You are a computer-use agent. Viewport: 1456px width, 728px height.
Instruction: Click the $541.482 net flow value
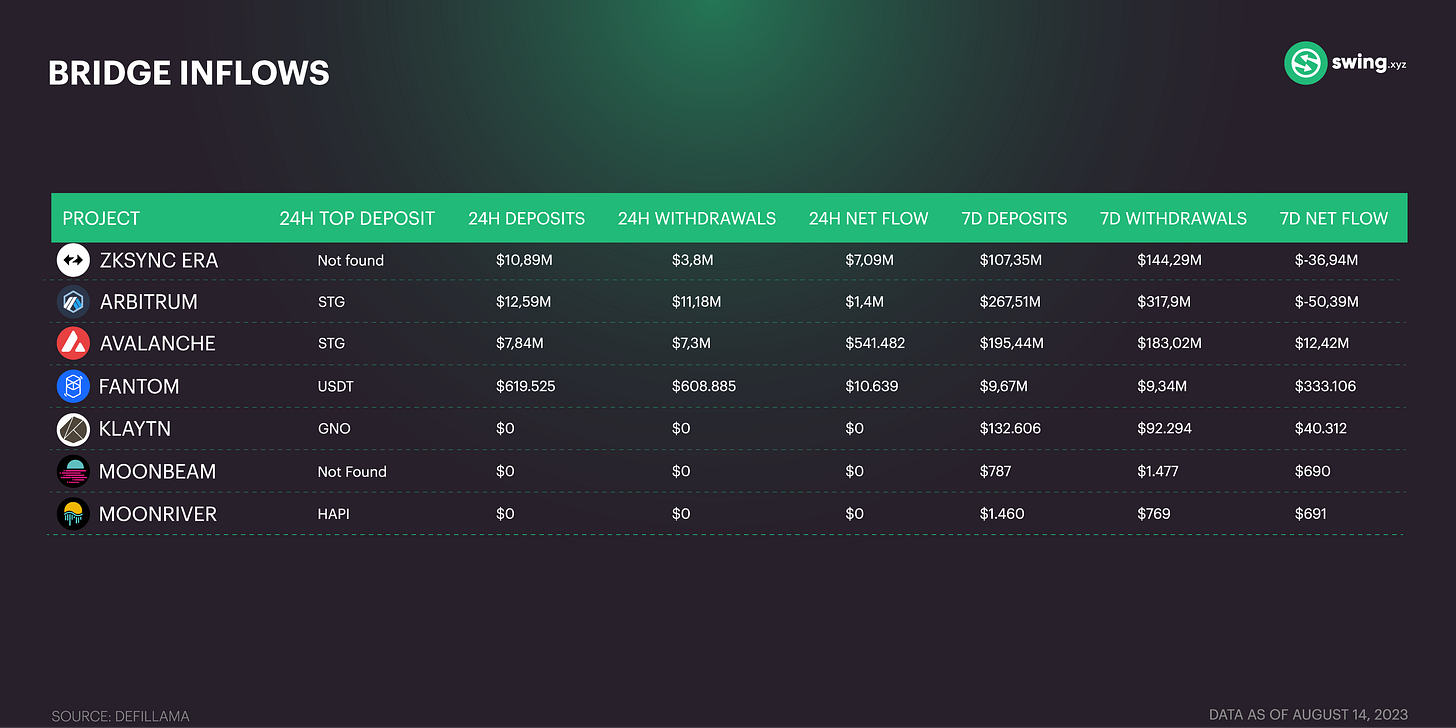coord(875,343)
